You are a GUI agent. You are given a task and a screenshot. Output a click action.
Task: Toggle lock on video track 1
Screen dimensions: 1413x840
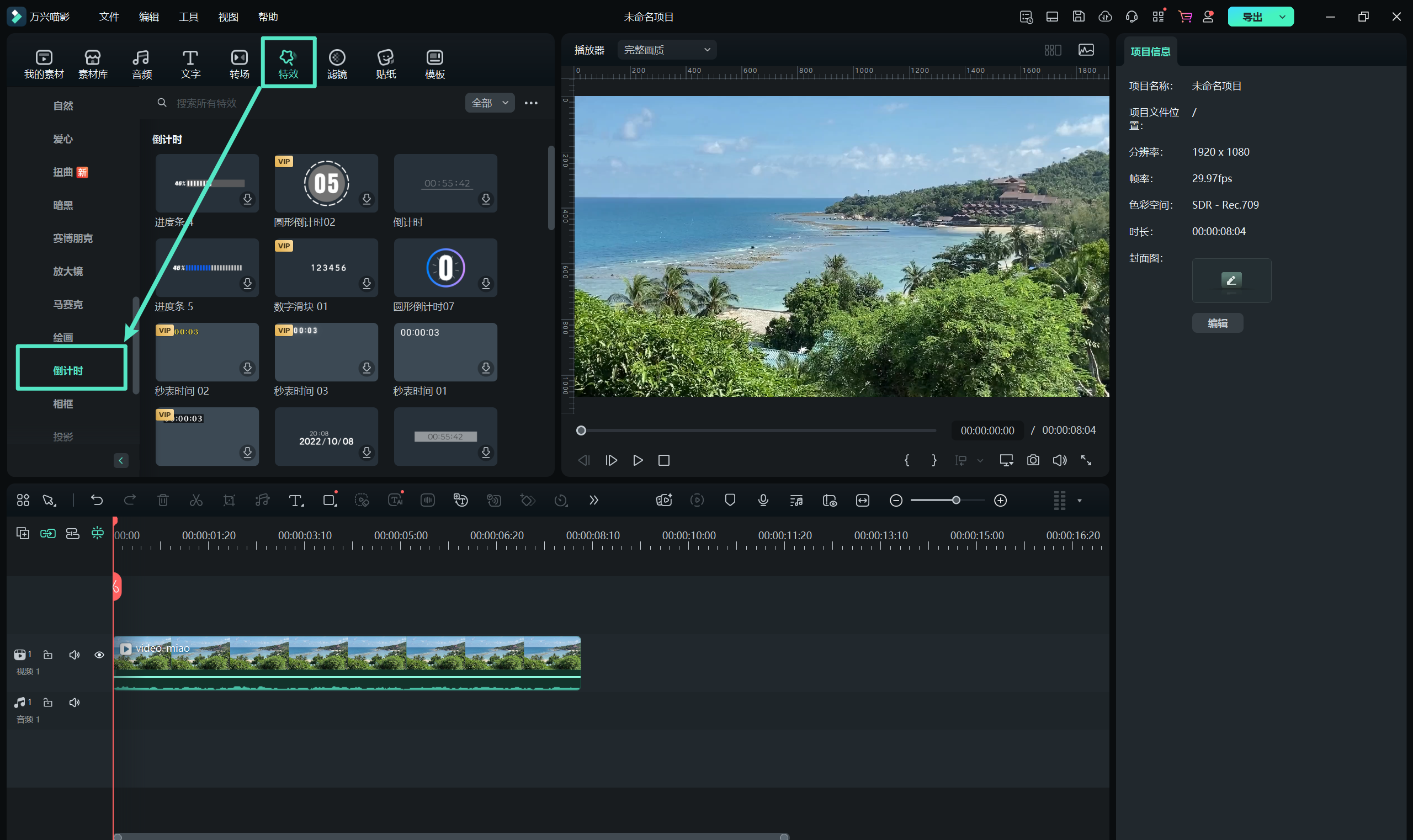point(48,655)
